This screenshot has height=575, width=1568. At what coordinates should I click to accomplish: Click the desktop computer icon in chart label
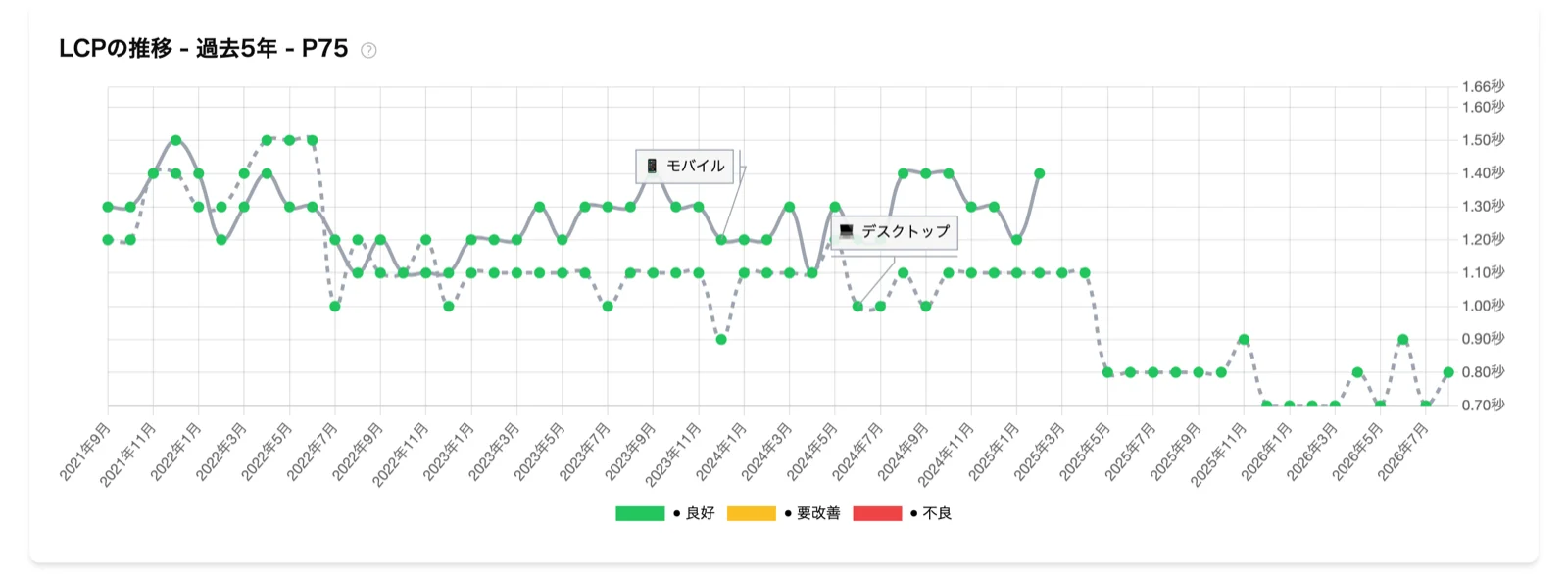[846, 232]
